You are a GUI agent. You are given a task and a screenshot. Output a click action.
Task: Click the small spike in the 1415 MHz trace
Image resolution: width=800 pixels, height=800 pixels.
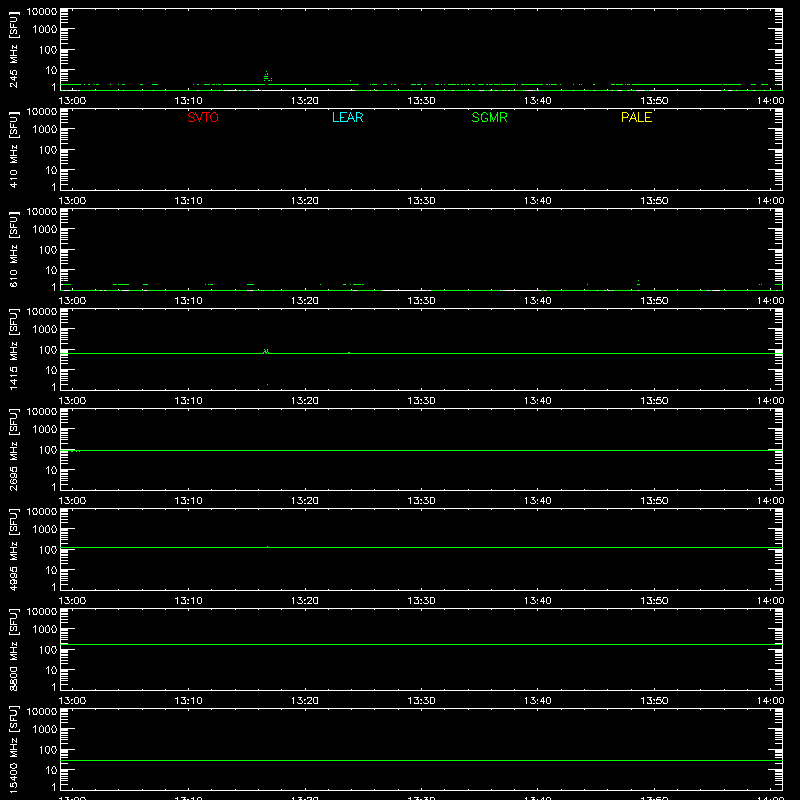point(266,351)
